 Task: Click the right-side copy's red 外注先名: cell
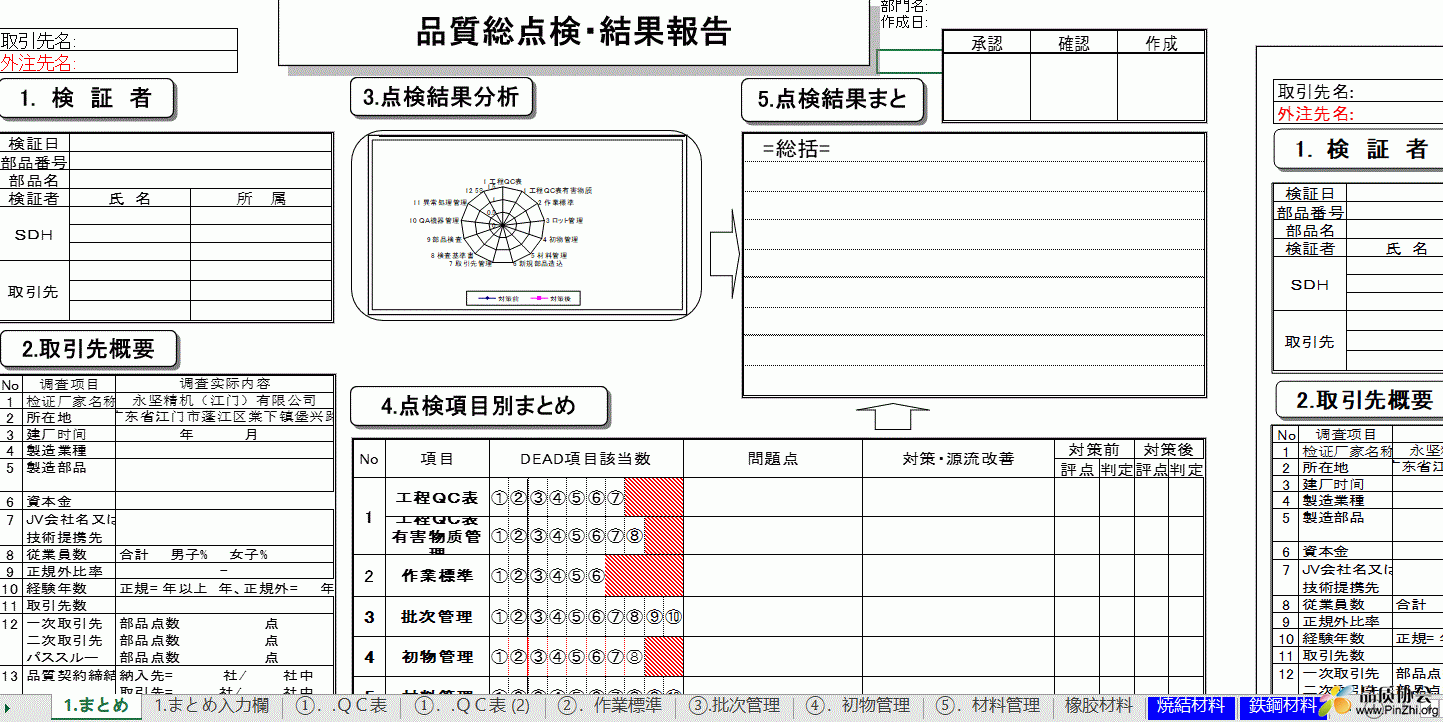pyautogui.click(x=1359, y=113)
